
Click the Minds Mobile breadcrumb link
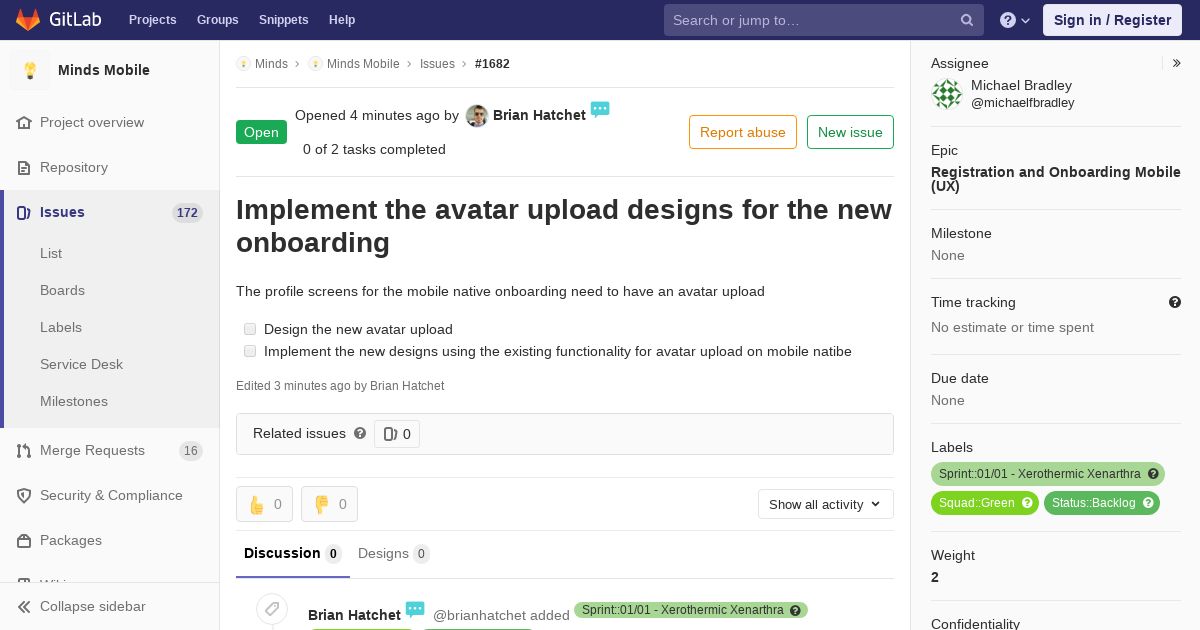[x=363, y=63]
